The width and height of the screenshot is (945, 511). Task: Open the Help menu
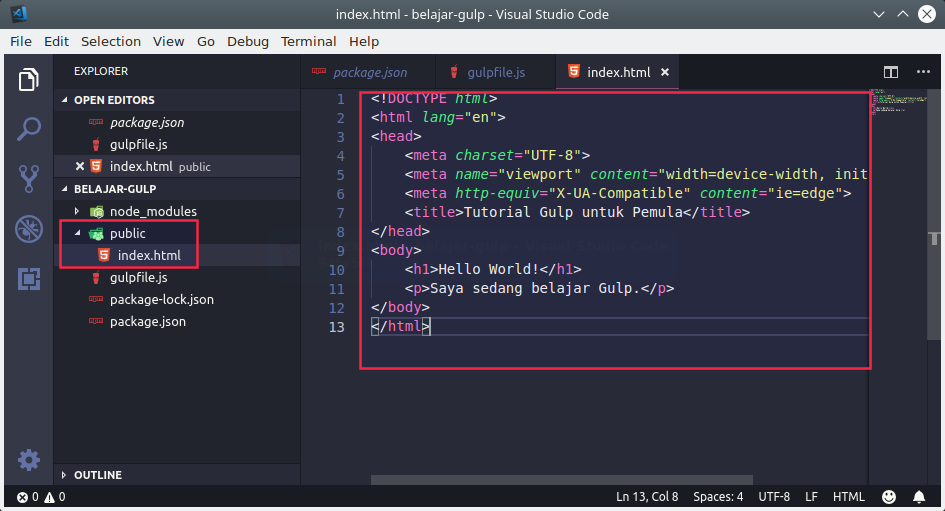[364, 42]
